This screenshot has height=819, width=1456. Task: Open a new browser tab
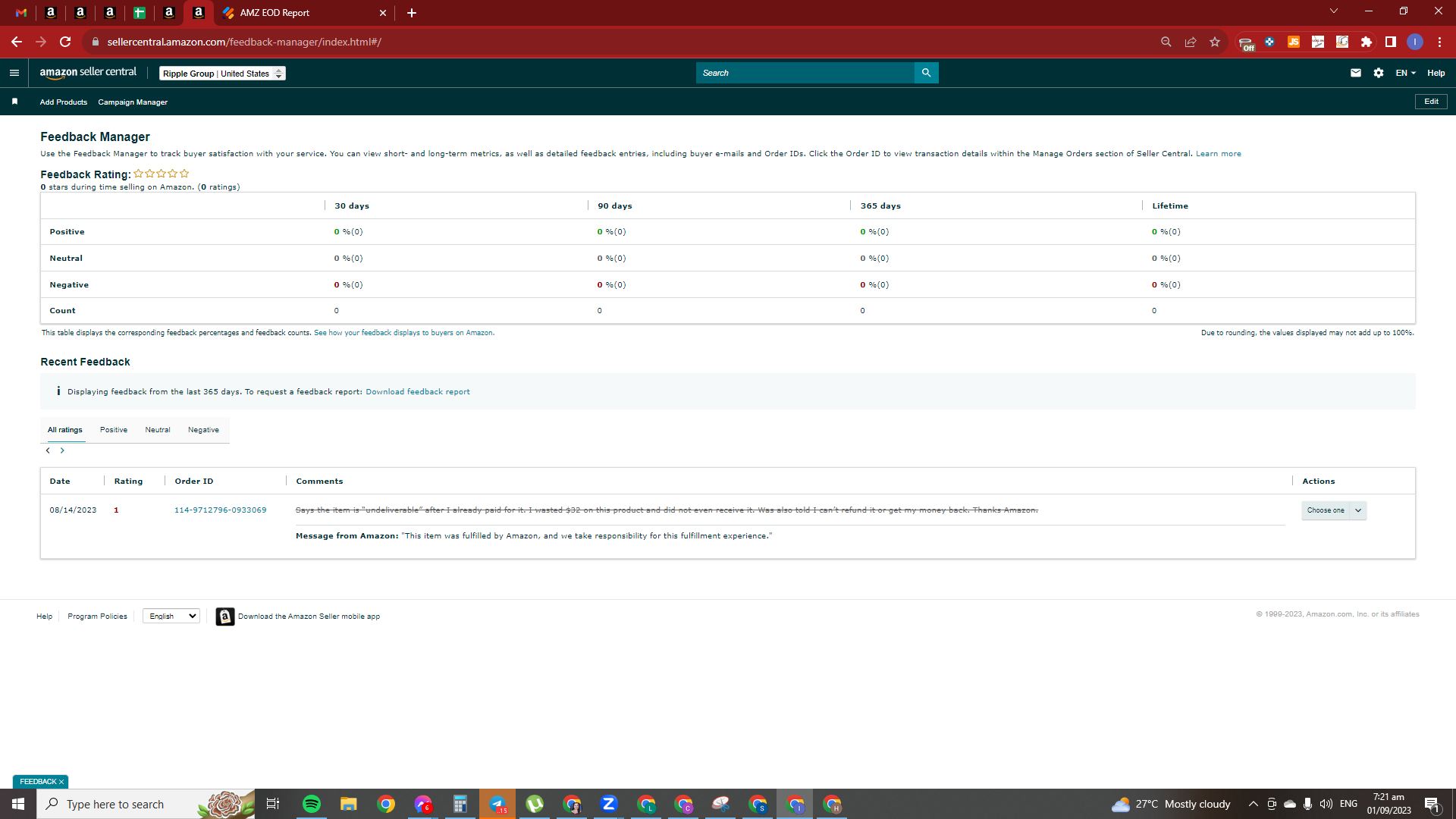coord(412,13)
